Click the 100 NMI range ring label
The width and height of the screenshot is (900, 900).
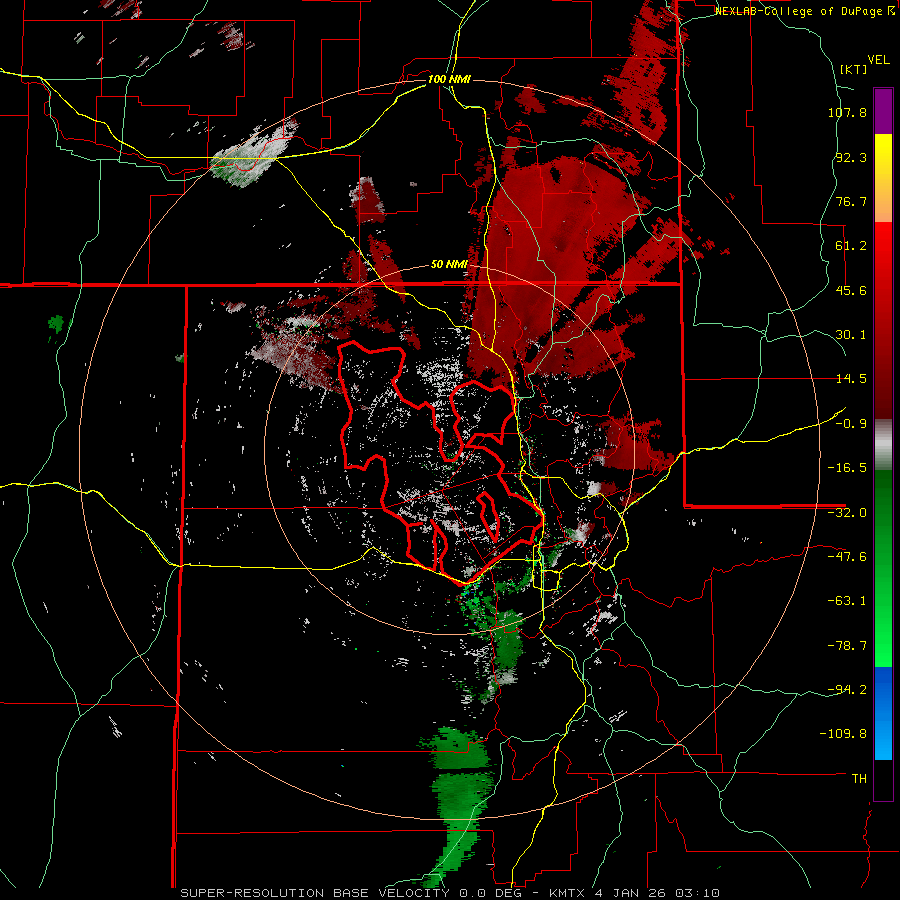(x=449, y=79)
